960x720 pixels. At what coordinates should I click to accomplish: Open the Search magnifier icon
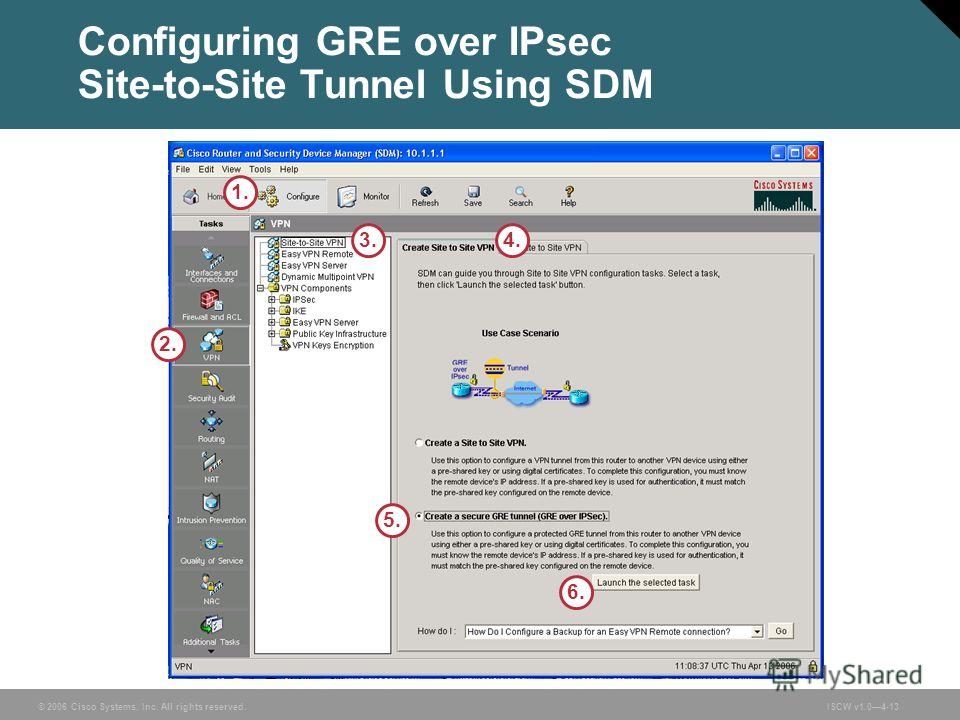pos(520,192)
